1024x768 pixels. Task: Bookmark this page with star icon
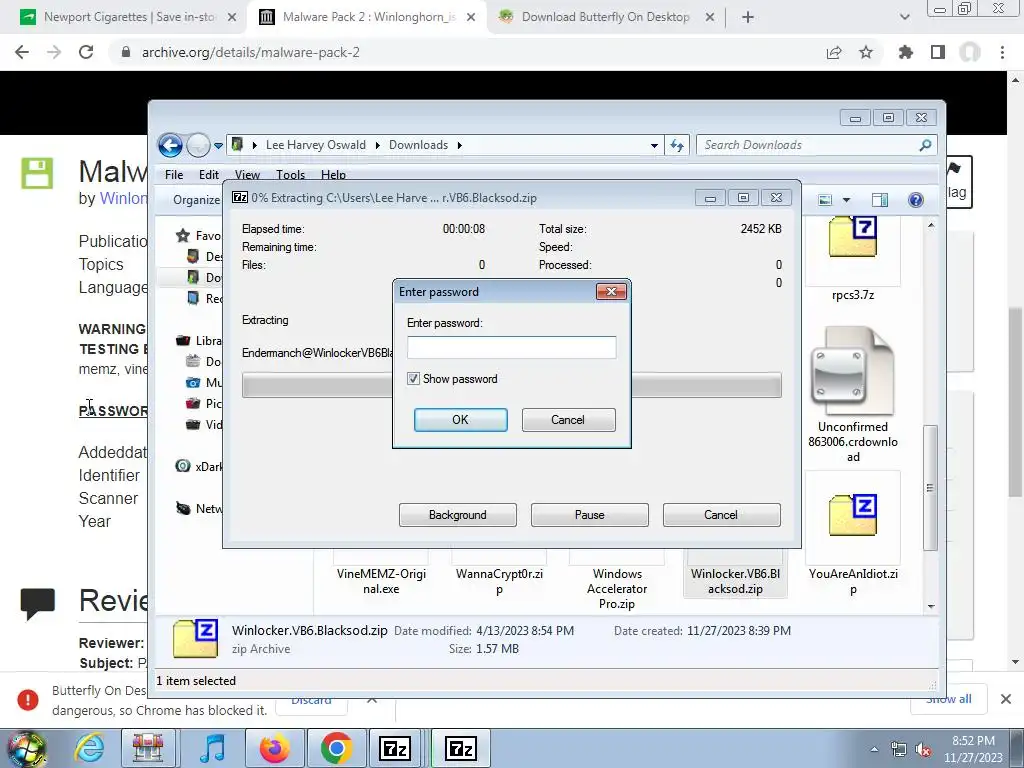(866, 52)
